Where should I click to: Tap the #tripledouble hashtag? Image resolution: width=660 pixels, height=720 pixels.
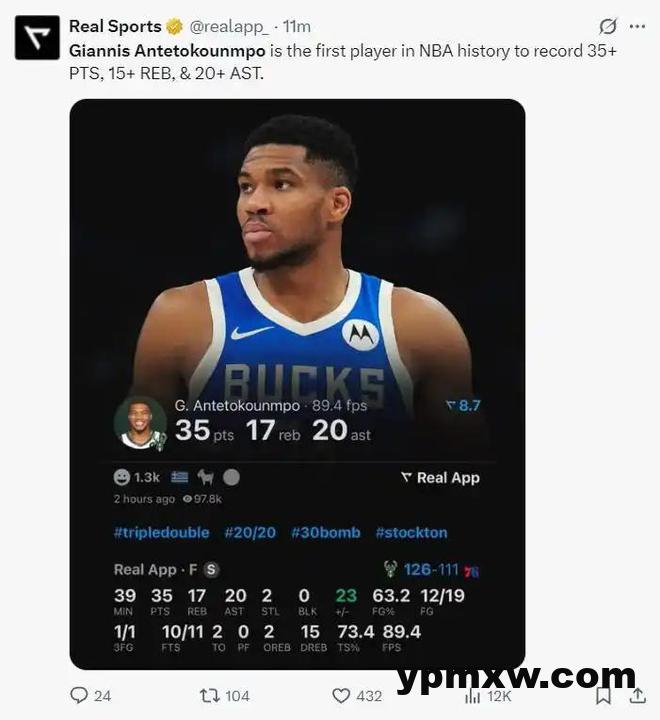point(161,533)
